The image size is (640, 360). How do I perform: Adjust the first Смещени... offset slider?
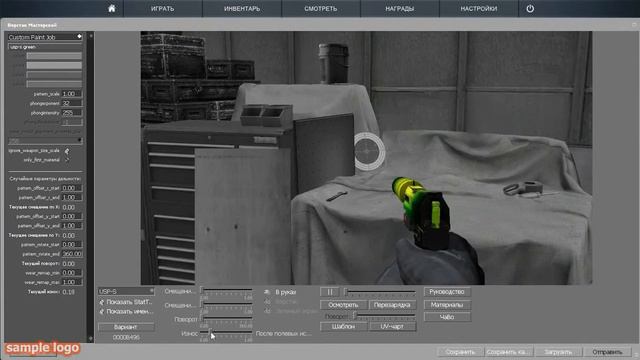[x=227, y=290]
